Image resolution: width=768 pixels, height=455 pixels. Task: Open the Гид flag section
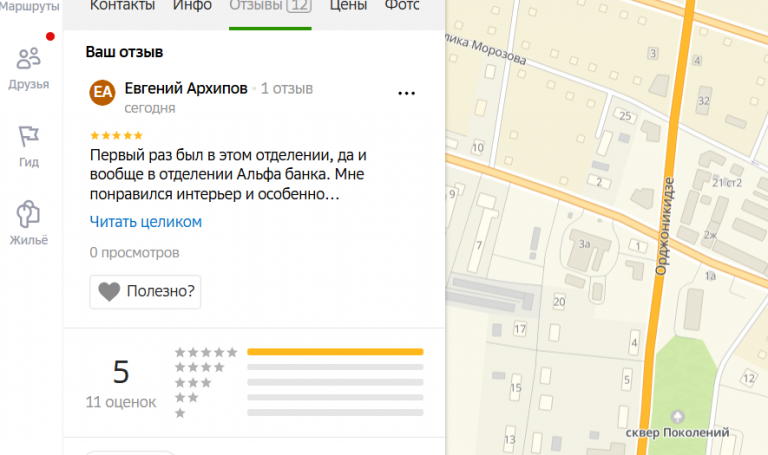[28, 146]
